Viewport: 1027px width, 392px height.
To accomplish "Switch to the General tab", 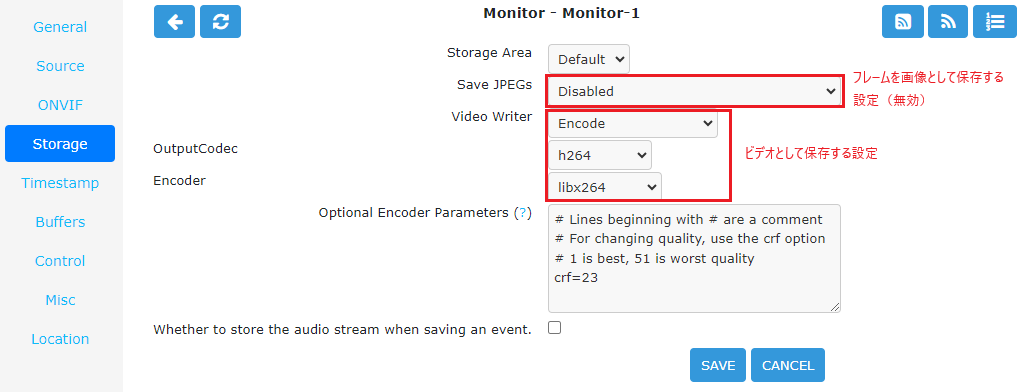I will pos(60,27).
